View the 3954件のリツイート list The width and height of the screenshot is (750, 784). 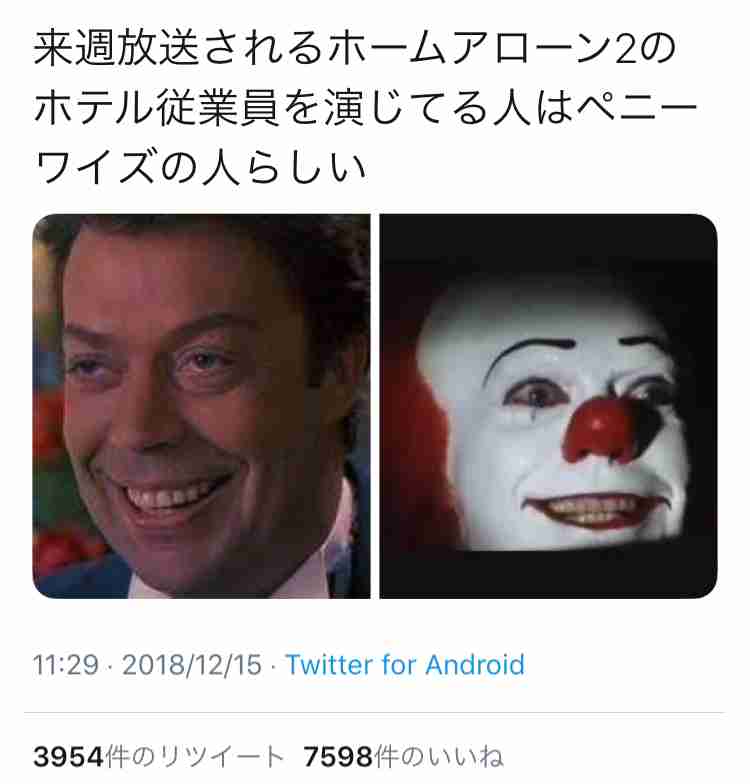158,756
